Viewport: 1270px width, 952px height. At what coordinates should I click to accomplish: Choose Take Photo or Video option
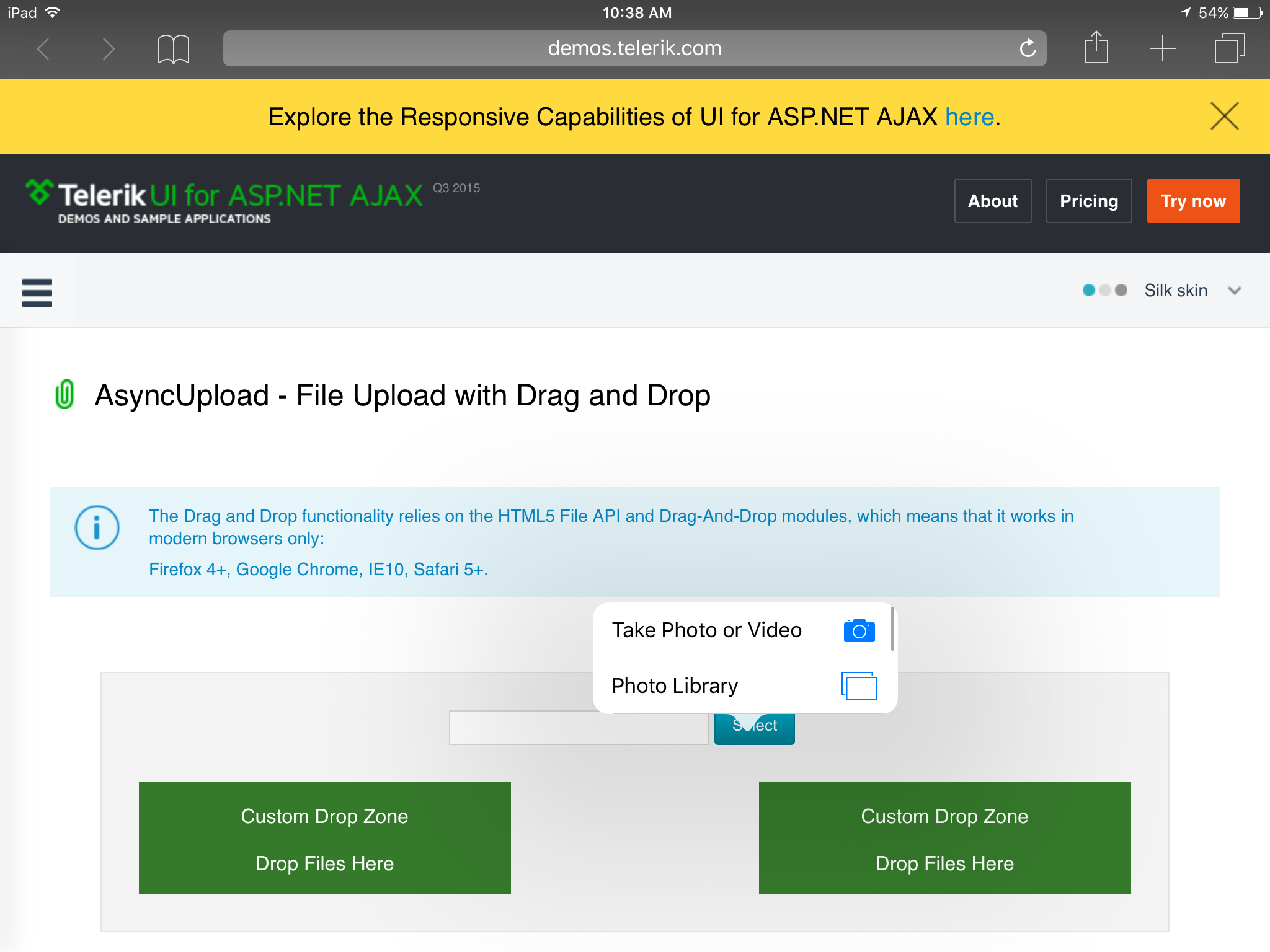[x=706, y=630]
